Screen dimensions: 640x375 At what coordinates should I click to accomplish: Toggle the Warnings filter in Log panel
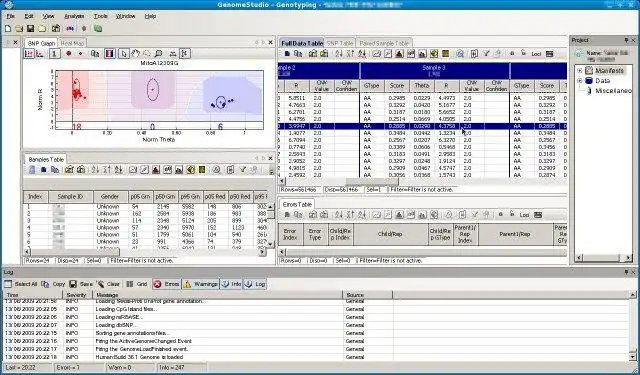[x=200, y=284]
